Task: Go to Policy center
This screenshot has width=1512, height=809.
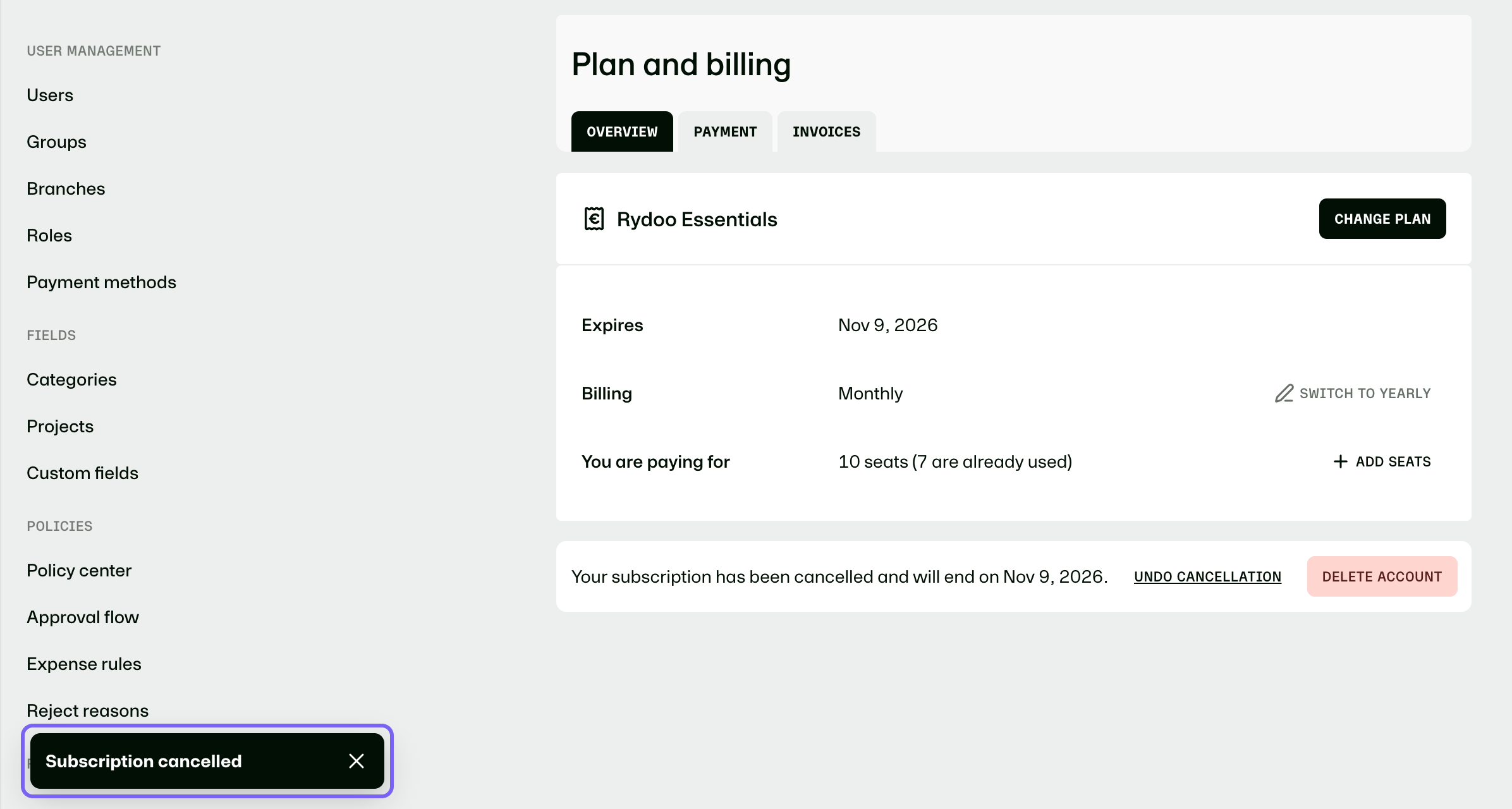Action: (79, 570)
